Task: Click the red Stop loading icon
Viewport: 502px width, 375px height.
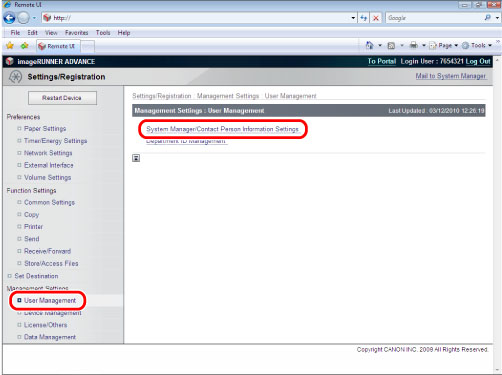Action: point(376,18)
